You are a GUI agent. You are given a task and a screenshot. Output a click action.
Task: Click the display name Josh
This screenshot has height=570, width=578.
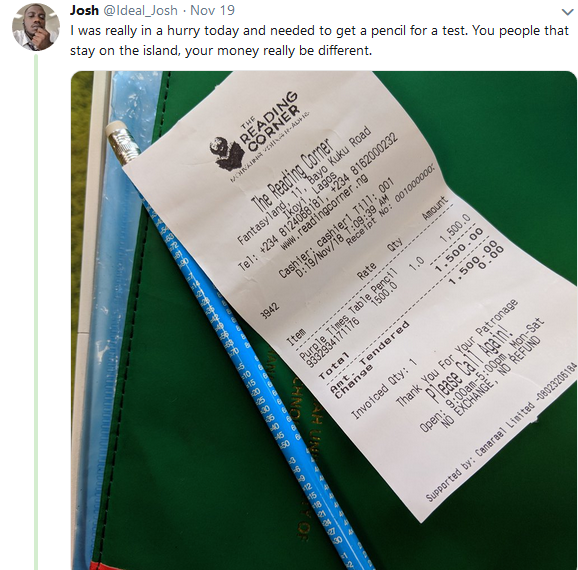[x=84, y=10]
